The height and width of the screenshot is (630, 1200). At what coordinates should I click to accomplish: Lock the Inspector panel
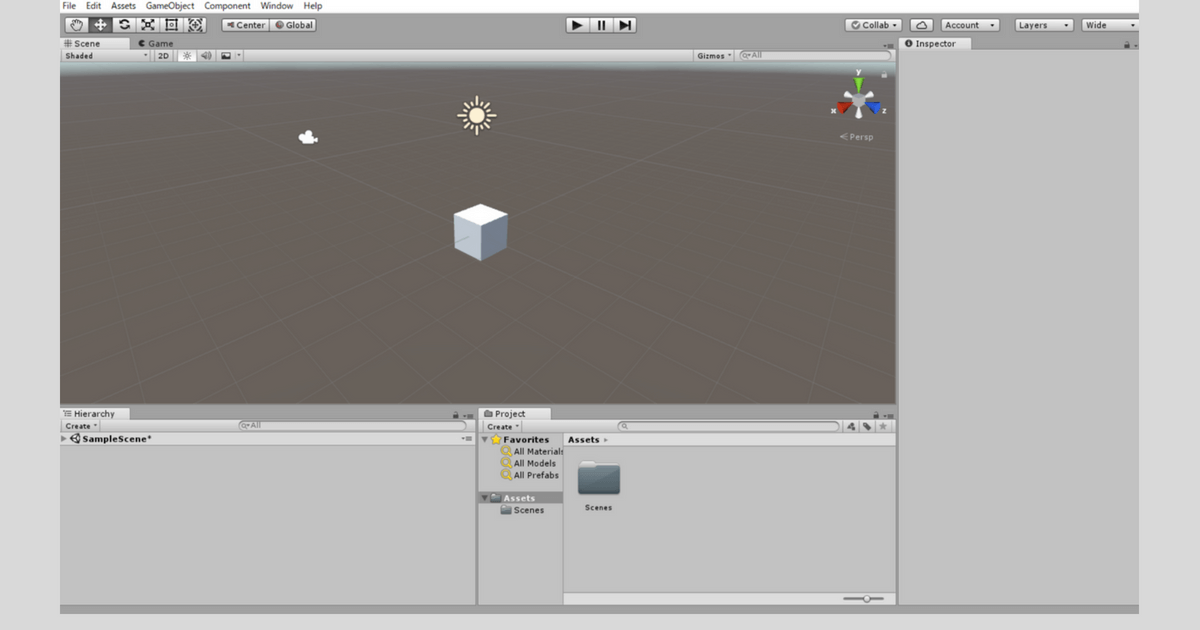pyautogui.click(x=1125, y=43)
